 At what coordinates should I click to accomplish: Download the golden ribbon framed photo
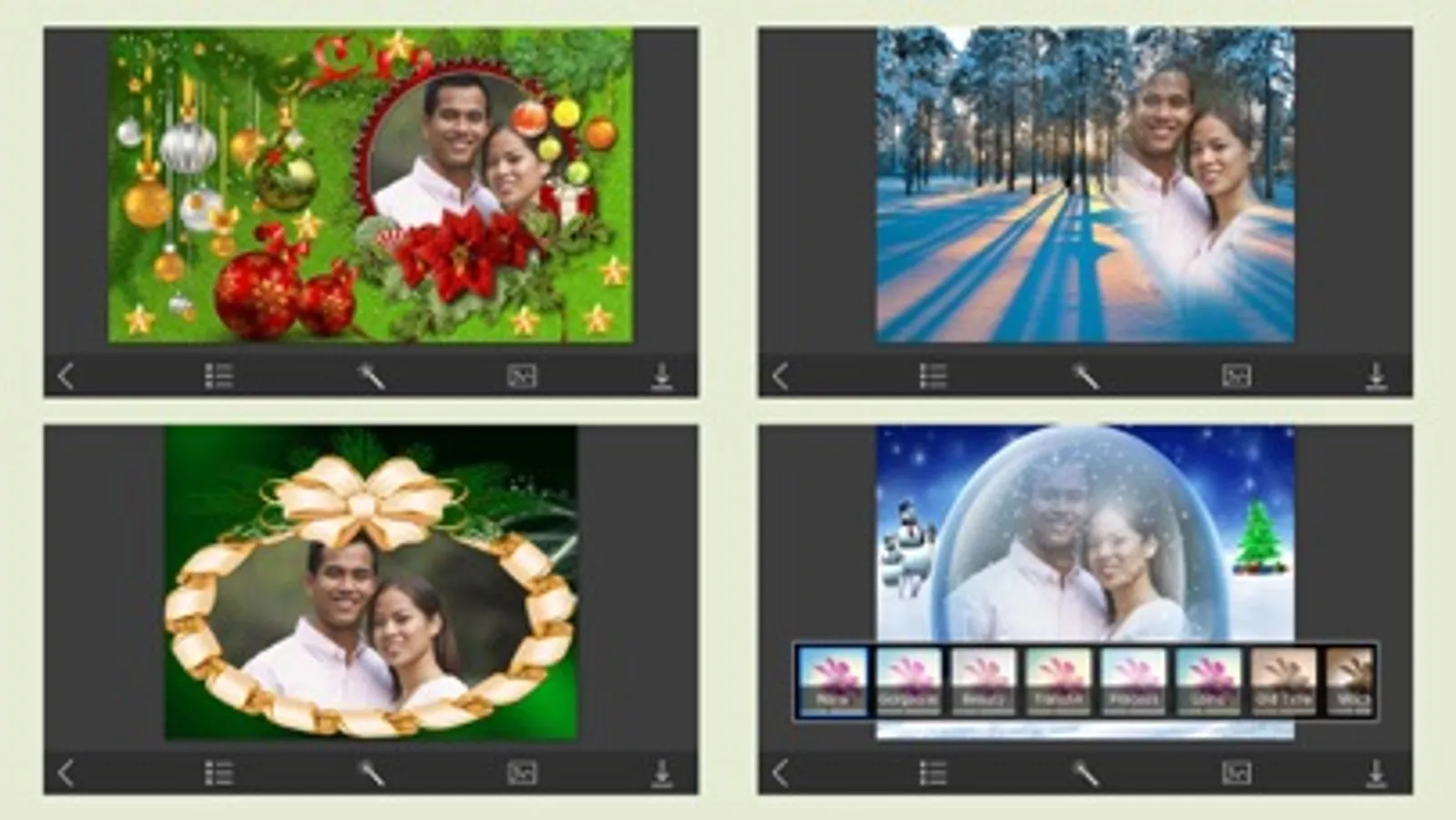coord(662,773)
